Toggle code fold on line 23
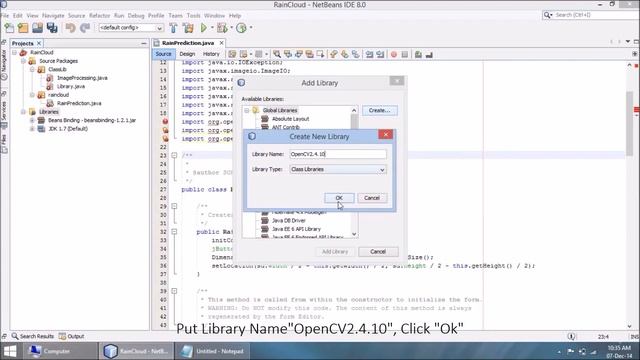 tap(174, 156)
